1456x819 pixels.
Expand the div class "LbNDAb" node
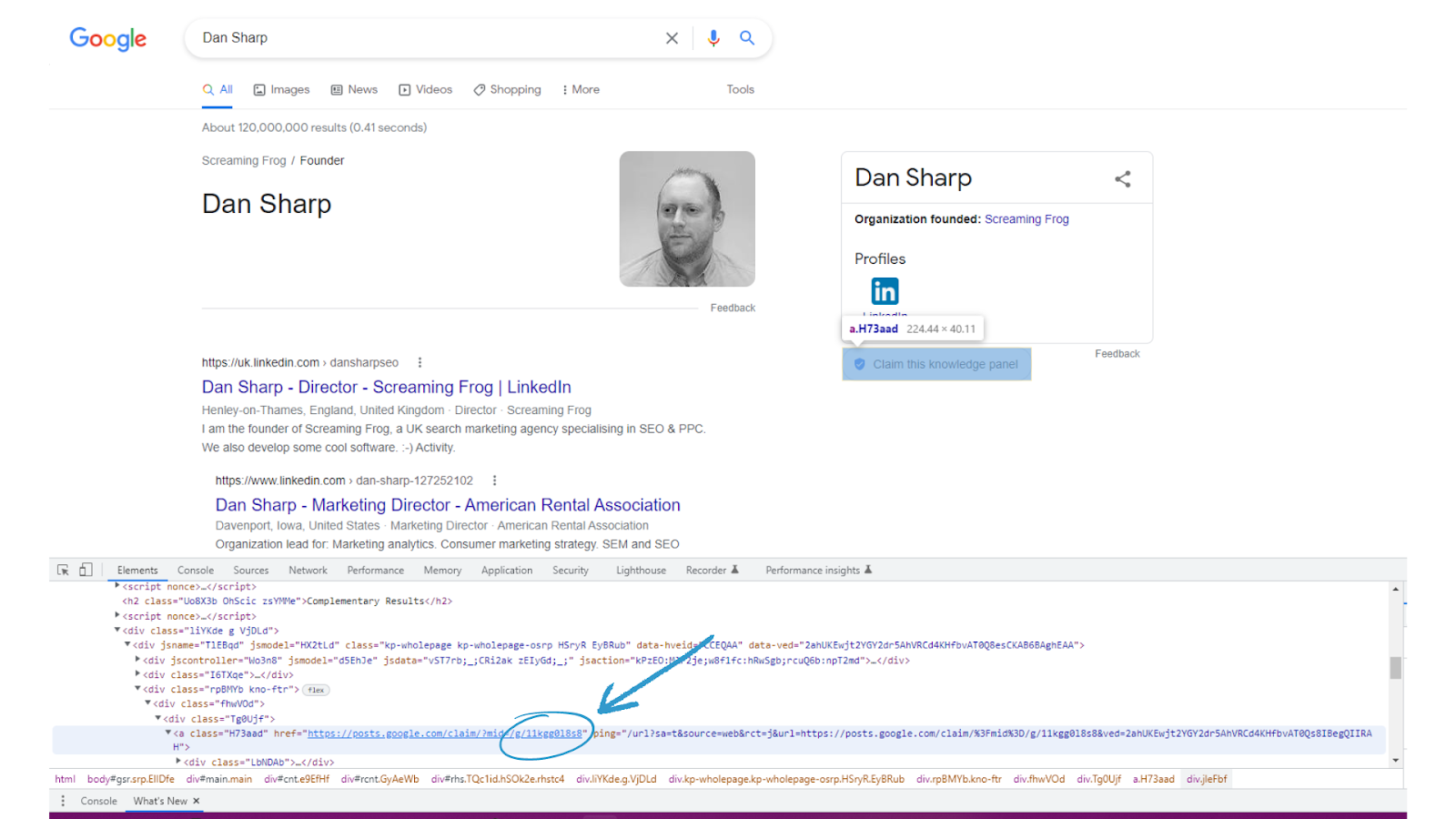(x=178, y=762)
